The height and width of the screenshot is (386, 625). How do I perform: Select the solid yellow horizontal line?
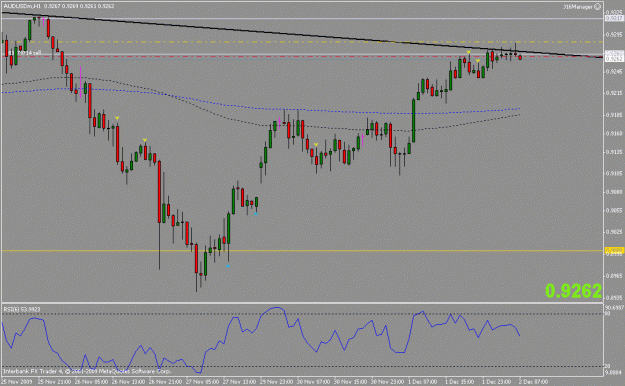[302, 250]
